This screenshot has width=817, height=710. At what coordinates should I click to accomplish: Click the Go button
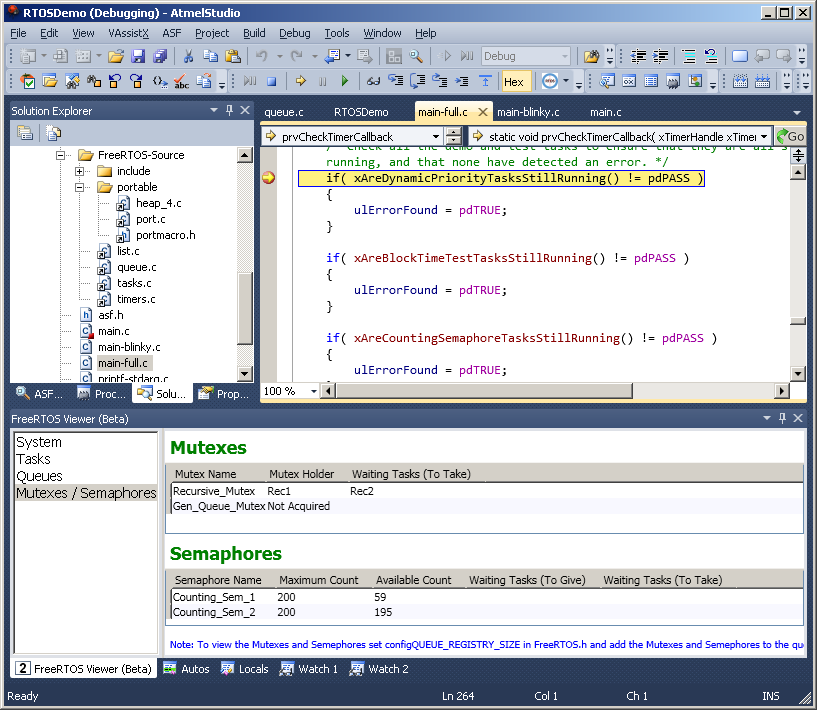click(790, 137)
